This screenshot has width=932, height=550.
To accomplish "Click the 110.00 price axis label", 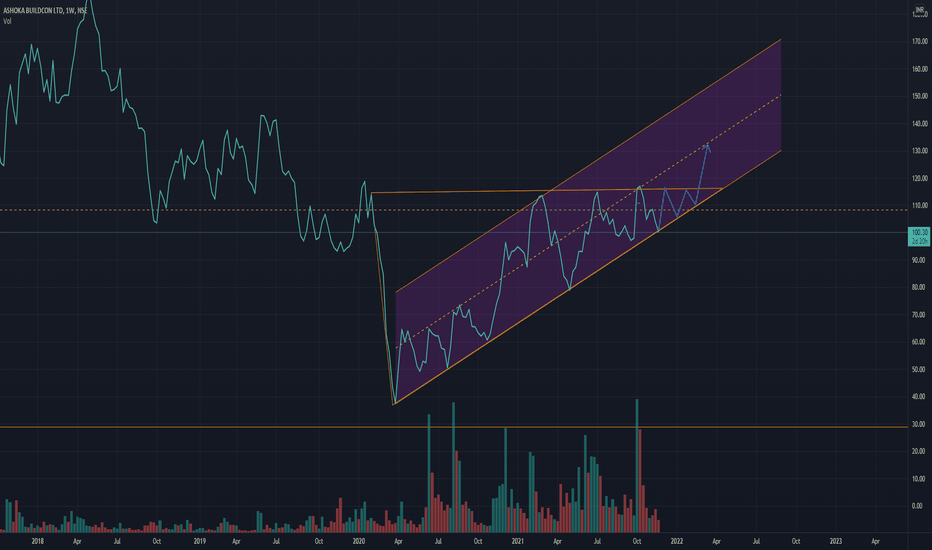I will click(x=920, y=206).
